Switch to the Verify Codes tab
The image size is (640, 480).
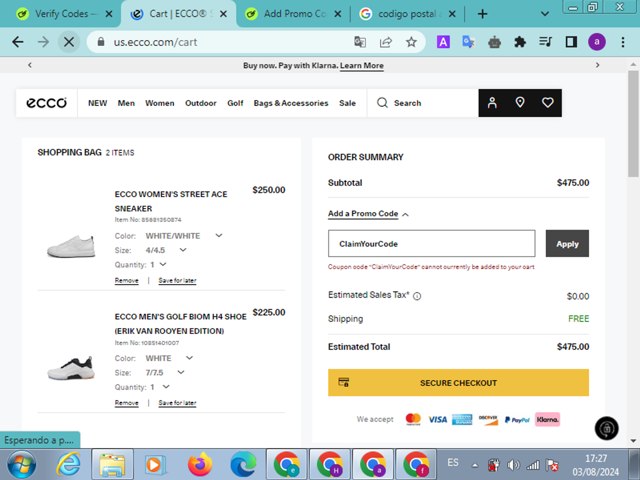tap(64, 14)
